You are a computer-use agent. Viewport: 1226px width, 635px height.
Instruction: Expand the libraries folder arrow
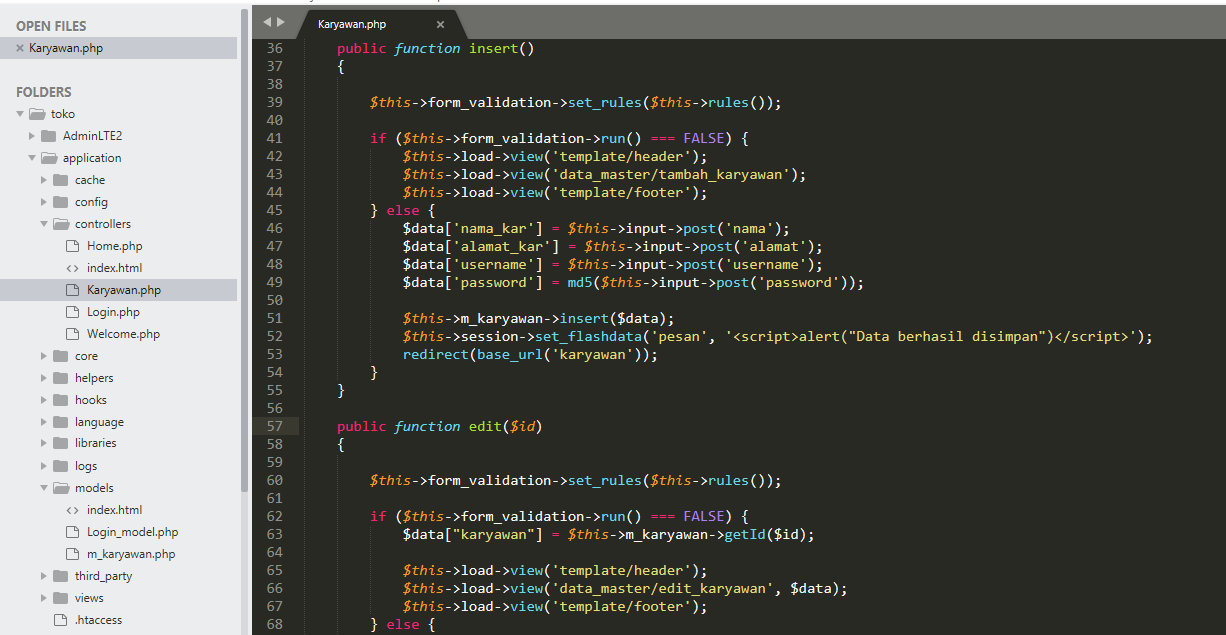(44, 443)
